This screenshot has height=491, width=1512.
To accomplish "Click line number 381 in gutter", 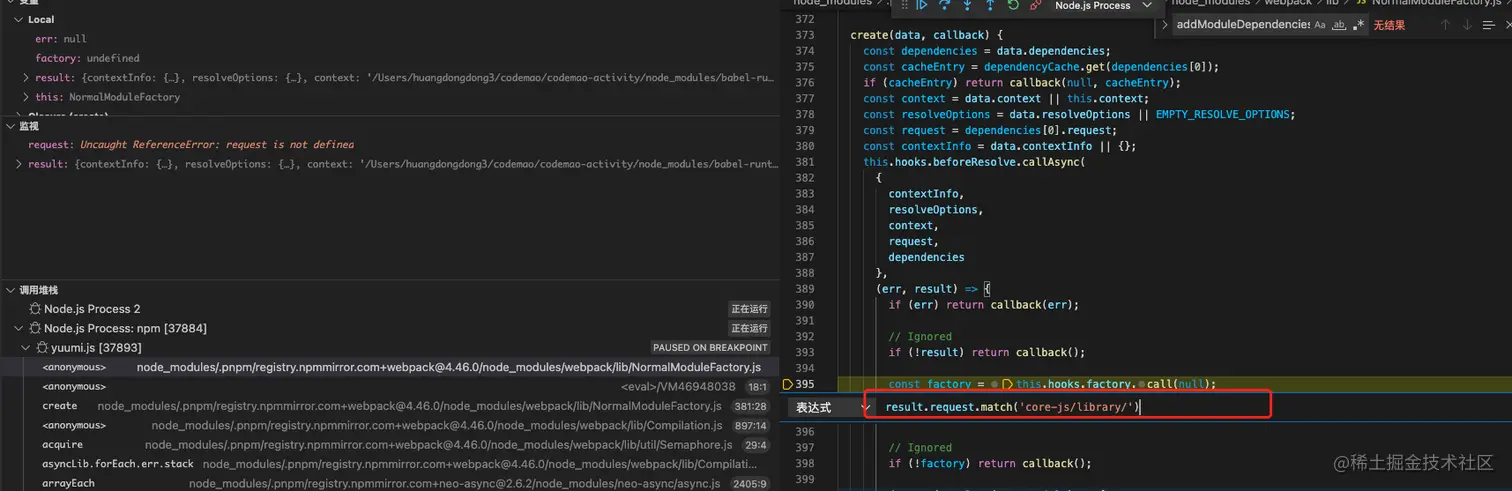I will click(804, 162).
